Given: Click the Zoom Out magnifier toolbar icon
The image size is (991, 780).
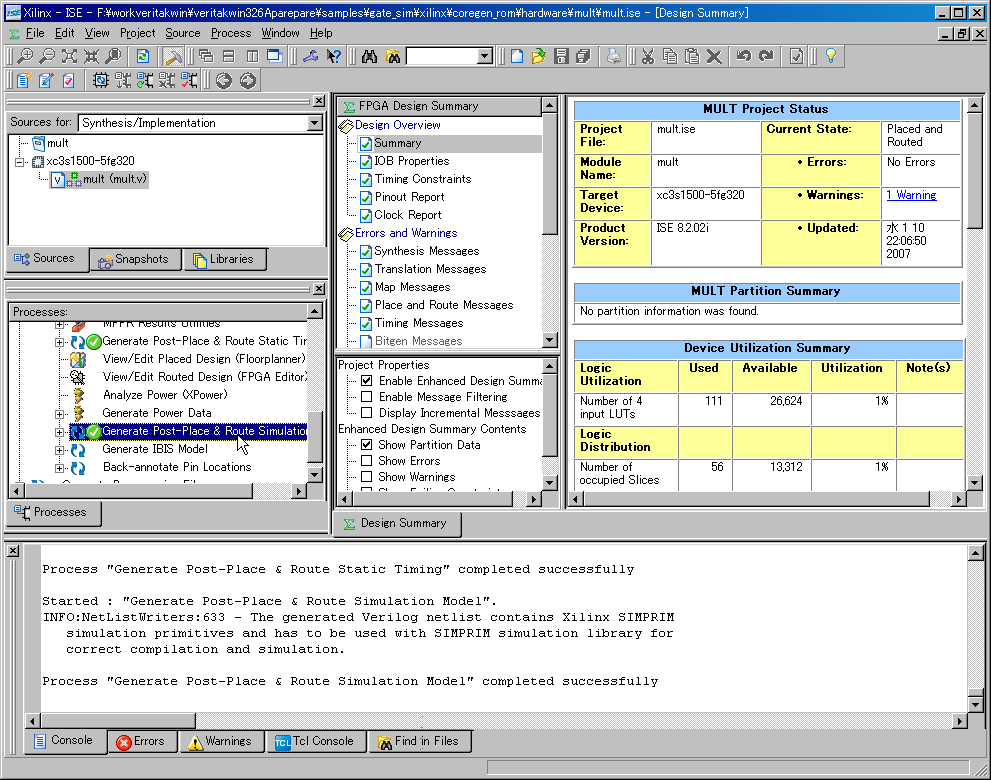Looking at the screenshot, I should (47, 56).
